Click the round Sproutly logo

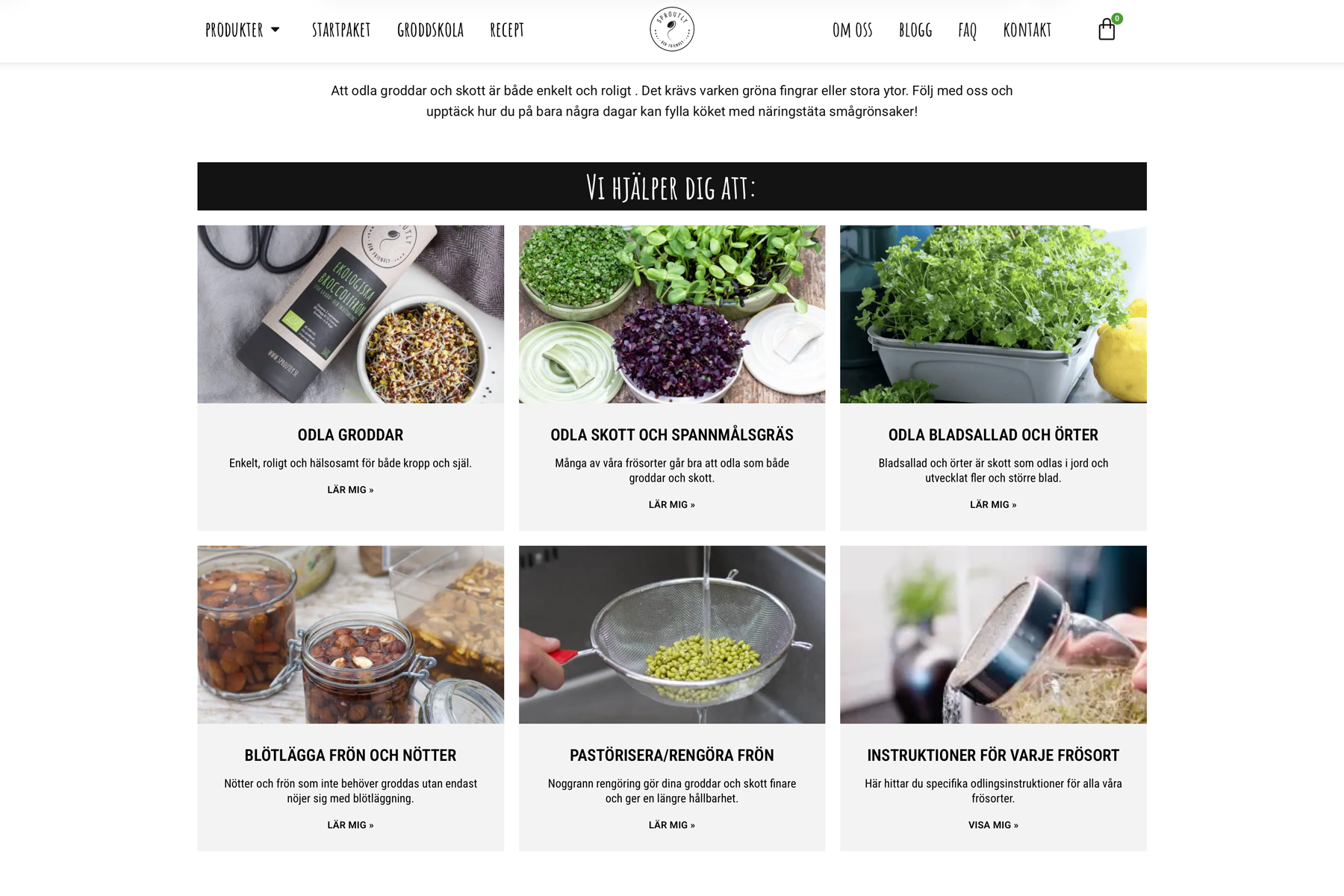click(672, 29)
